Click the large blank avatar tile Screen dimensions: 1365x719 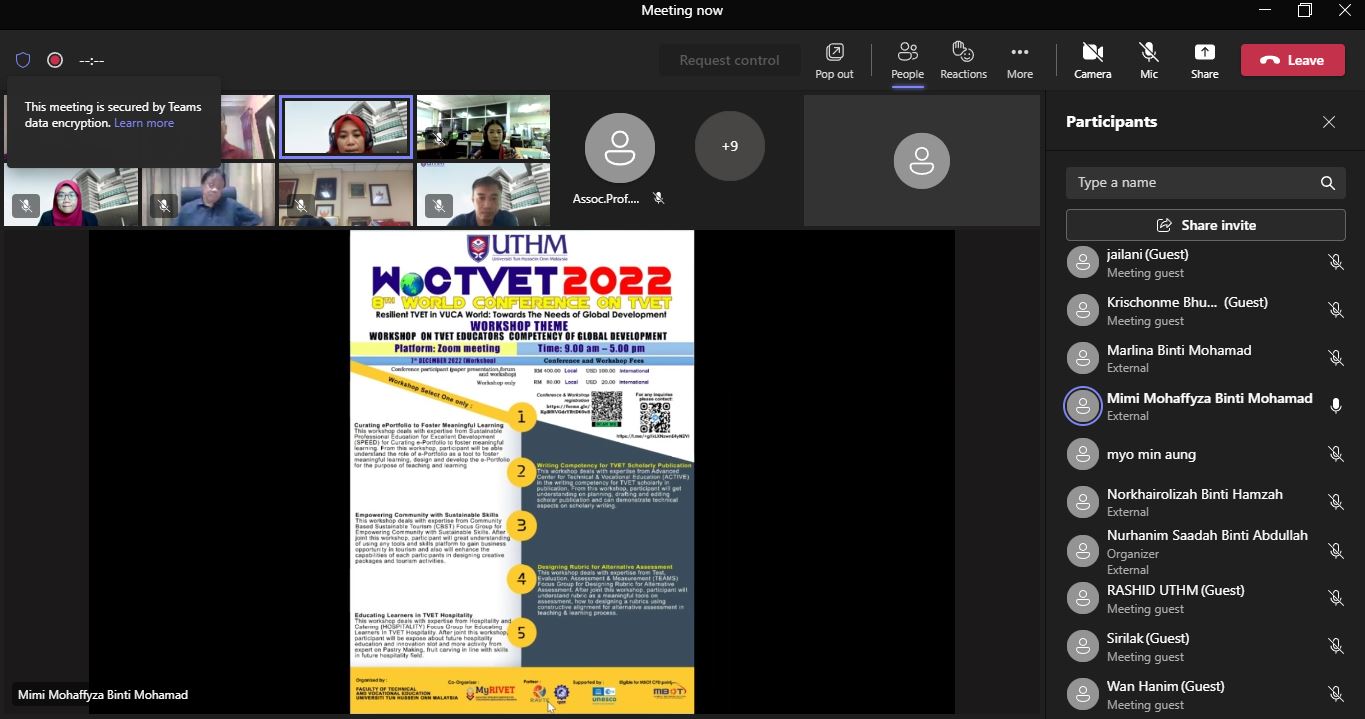pyautogui.click(x=921, y=160)
